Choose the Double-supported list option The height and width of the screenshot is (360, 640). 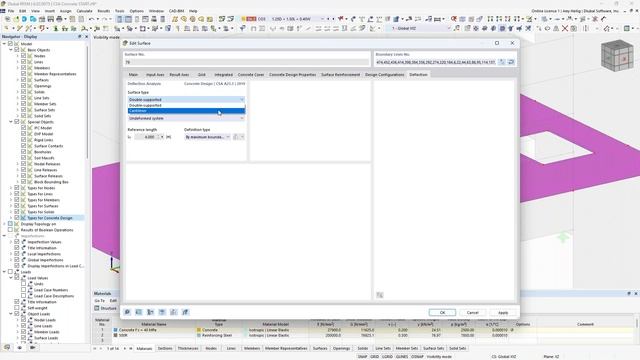(x=186, y=105)
